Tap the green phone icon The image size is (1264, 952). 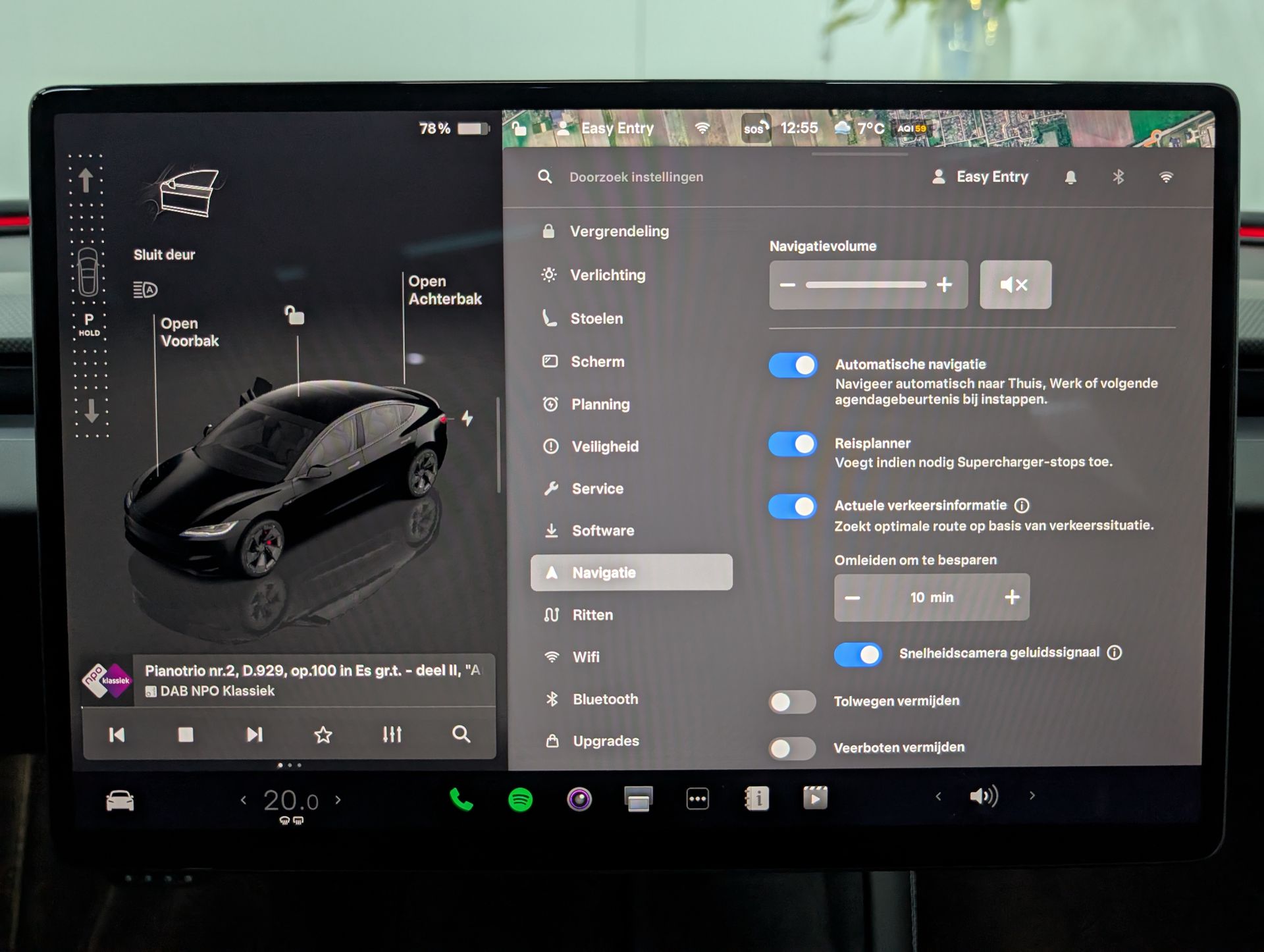click(461, 800)
